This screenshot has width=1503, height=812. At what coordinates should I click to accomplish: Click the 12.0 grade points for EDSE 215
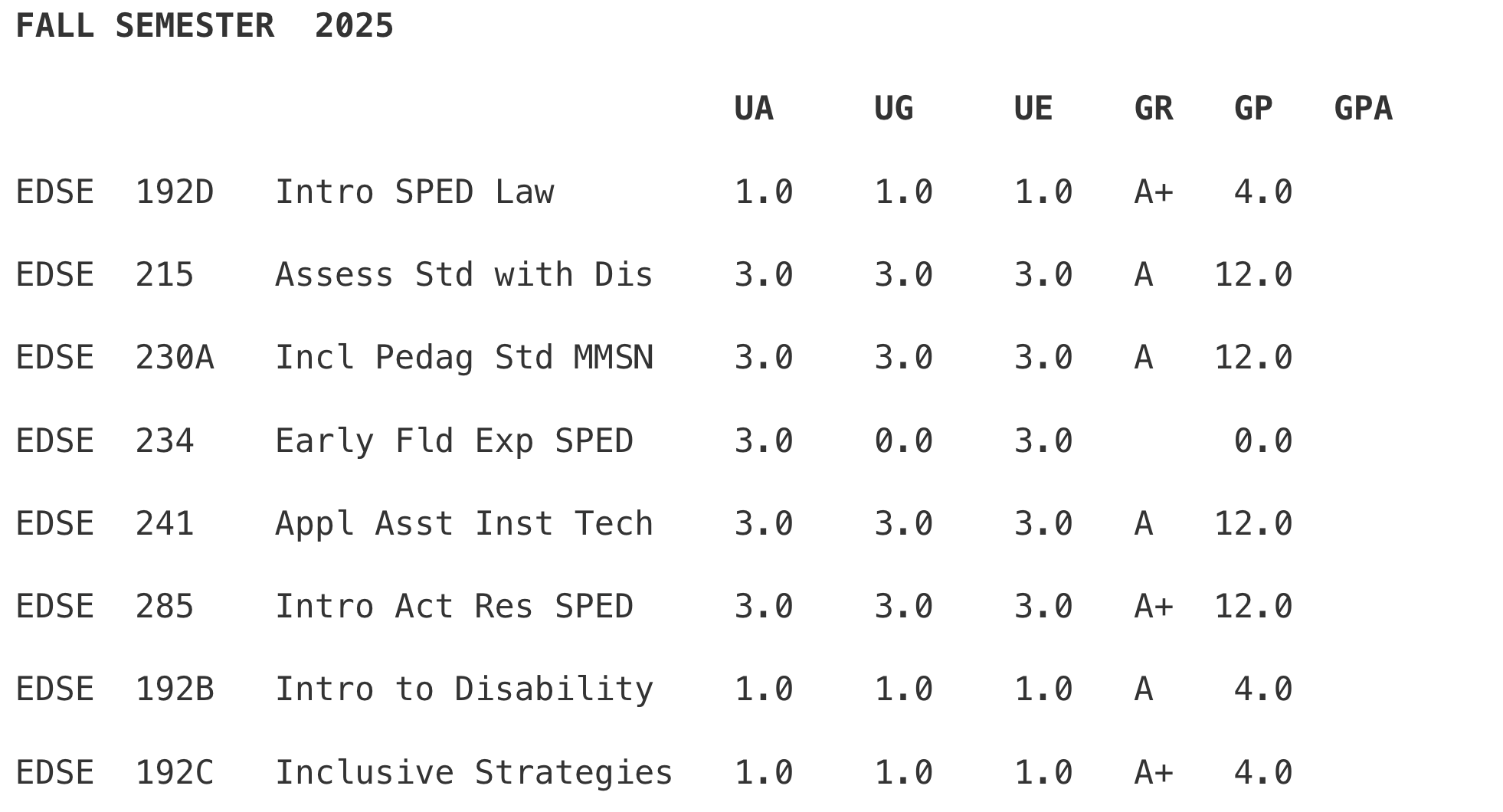[x=1253, y=275]
